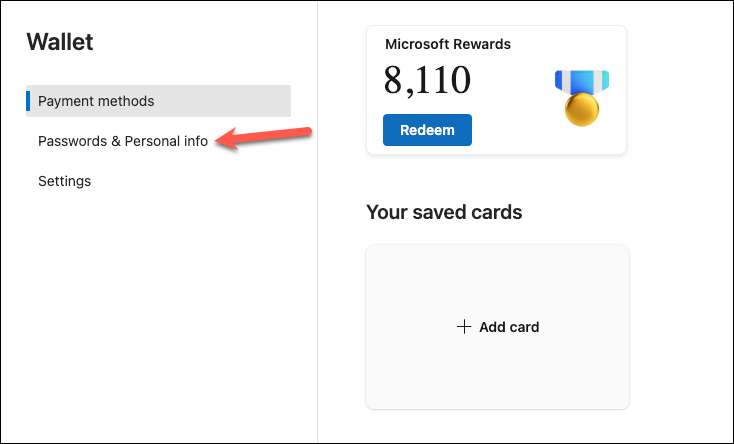Click the Microsoft Rewards medal icon
This screenshot has height=444, width=734.
coord(581,97)
